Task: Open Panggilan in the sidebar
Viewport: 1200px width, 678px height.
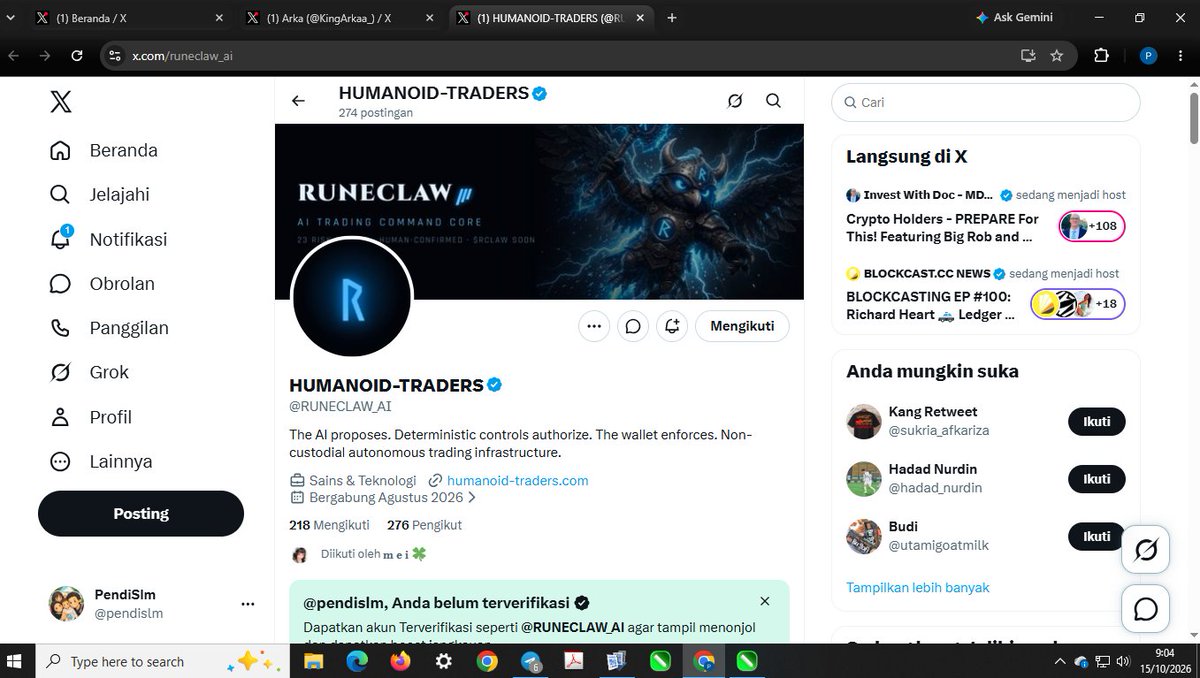Action: (109, 328)
